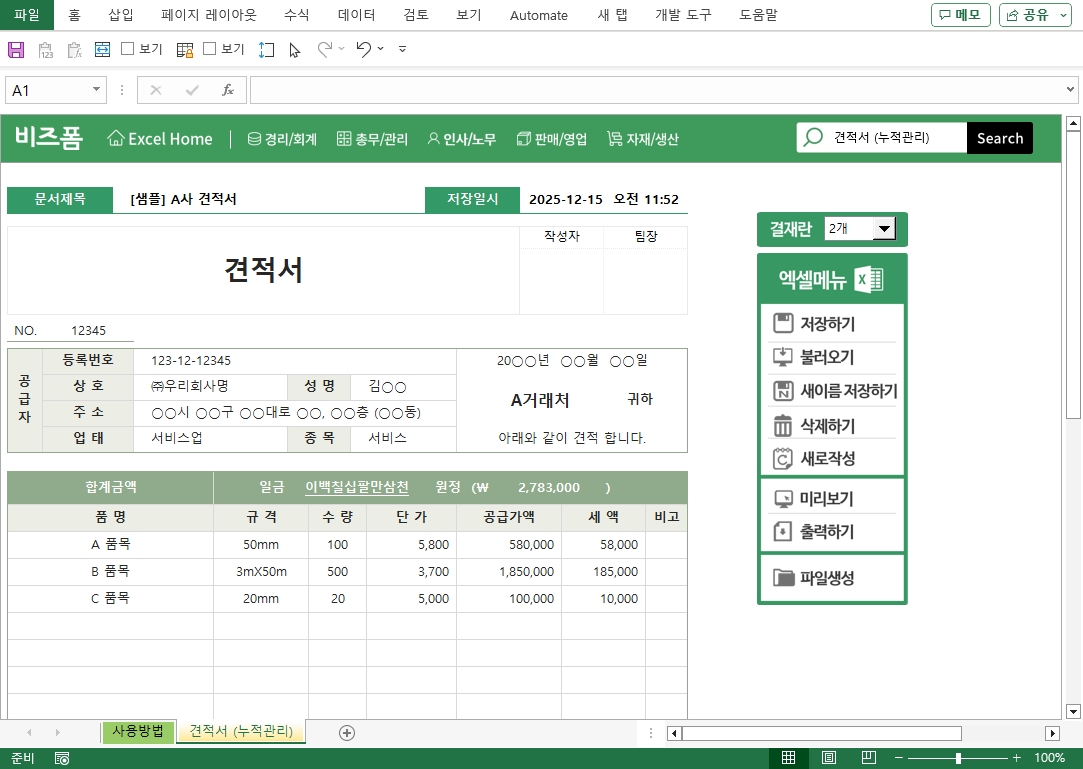Open the 수식 ribbon tab
Viewport: 1083px width, 769px height.
[297, 15]
